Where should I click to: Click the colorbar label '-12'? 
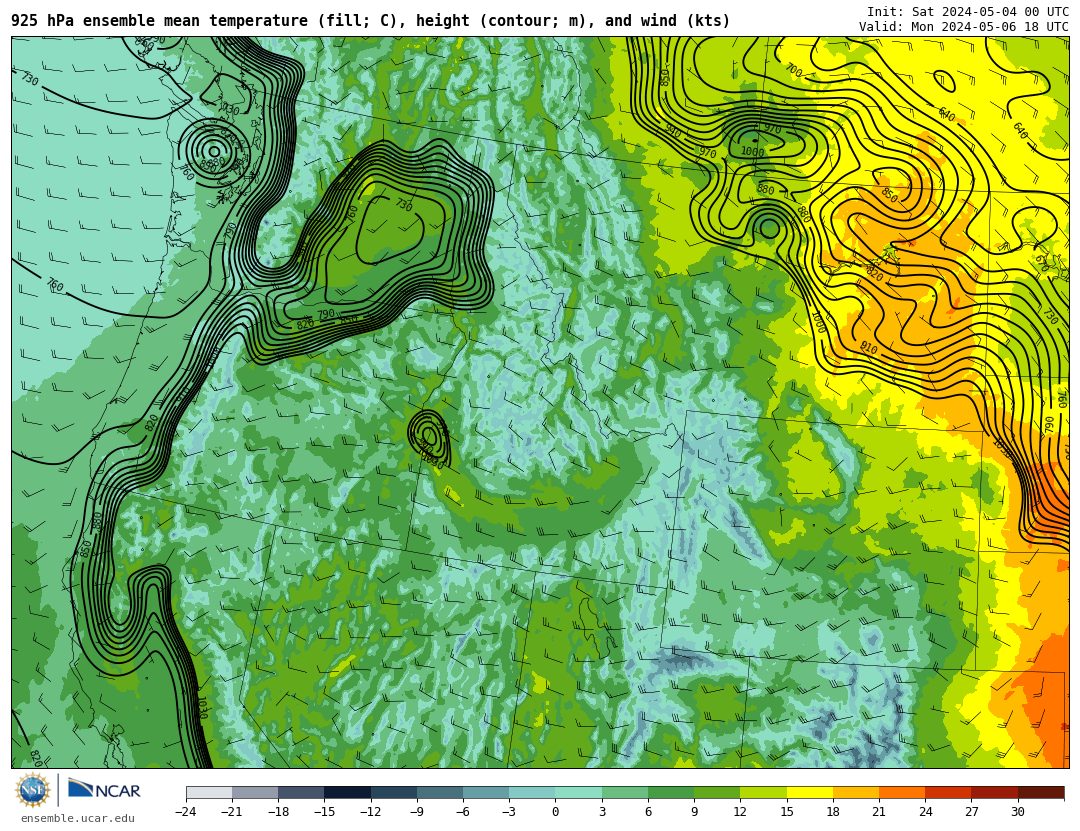tap(371, 812)
